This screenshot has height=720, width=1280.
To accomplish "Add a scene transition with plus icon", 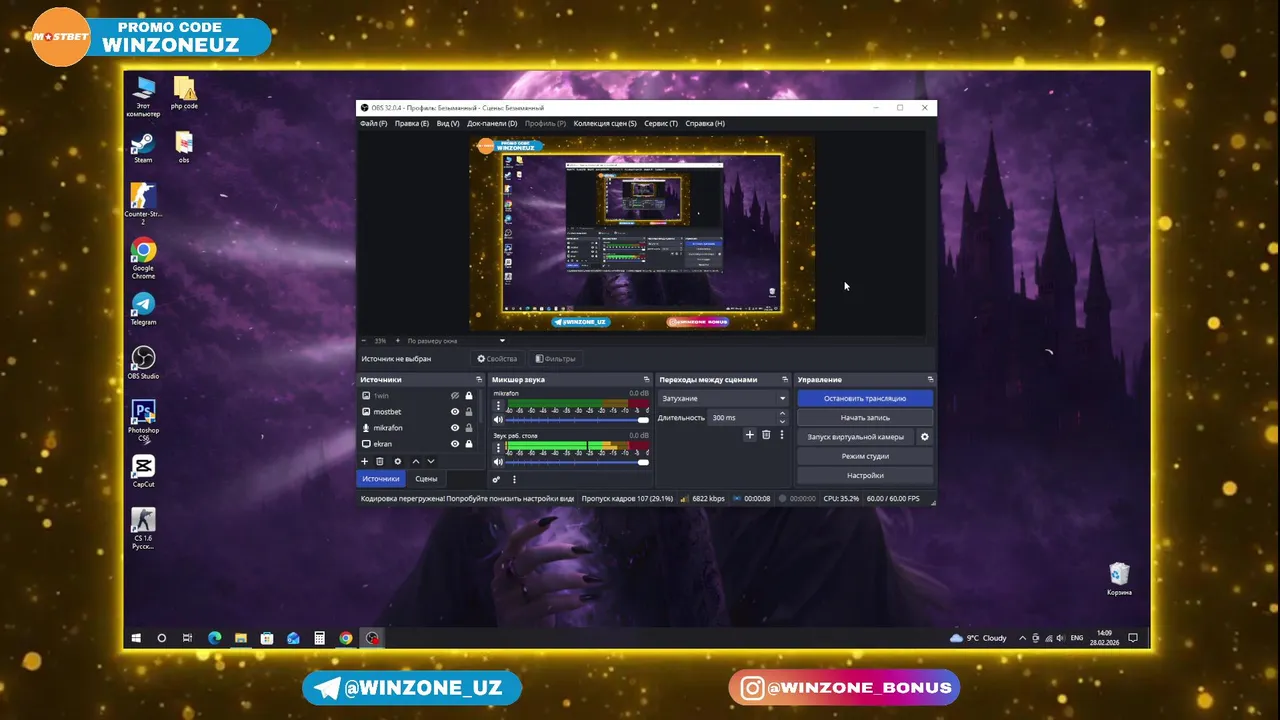I will coord(749,435).
